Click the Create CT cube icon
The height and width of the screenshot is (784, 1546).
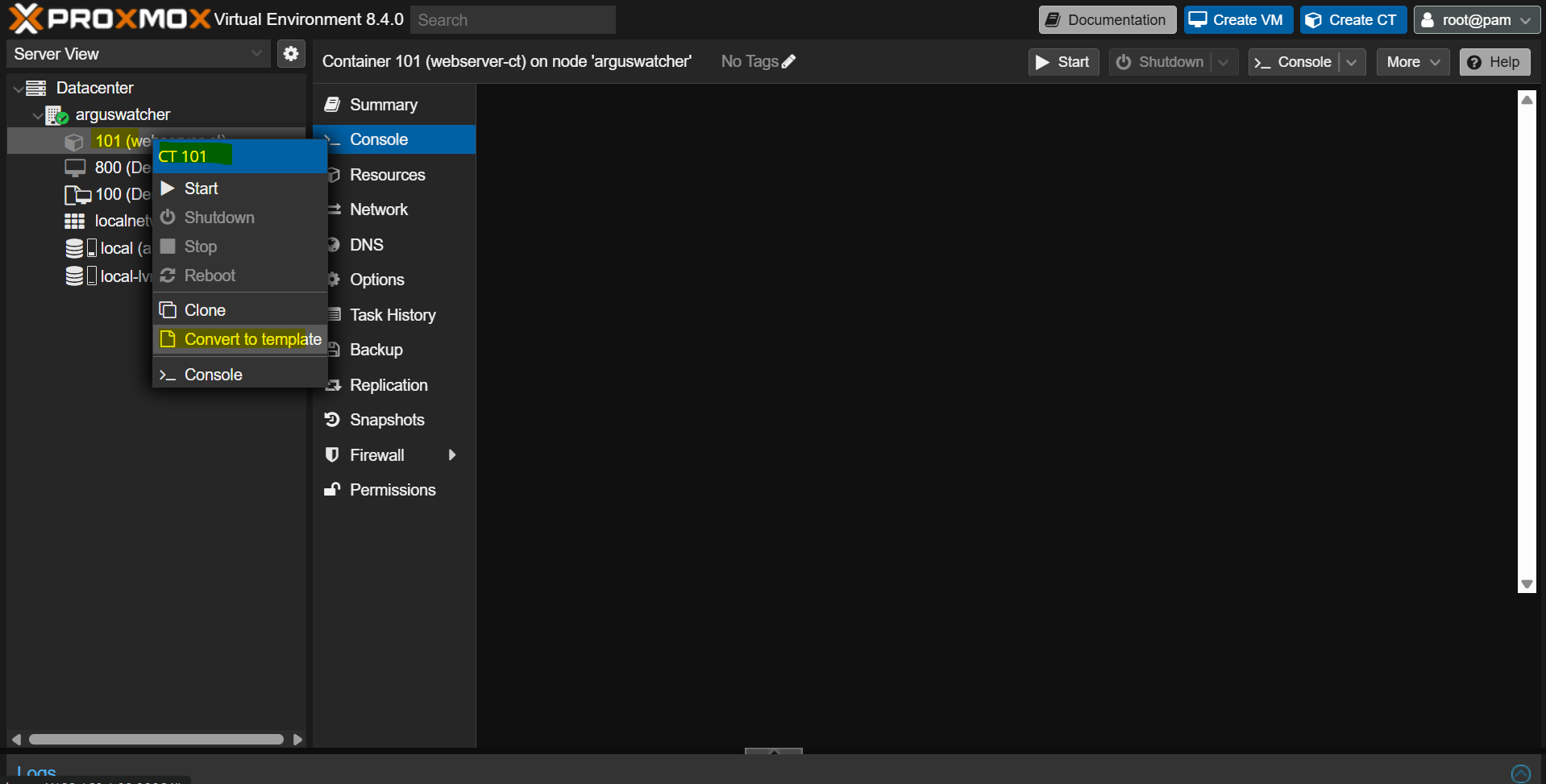[x=1313, y=20]
